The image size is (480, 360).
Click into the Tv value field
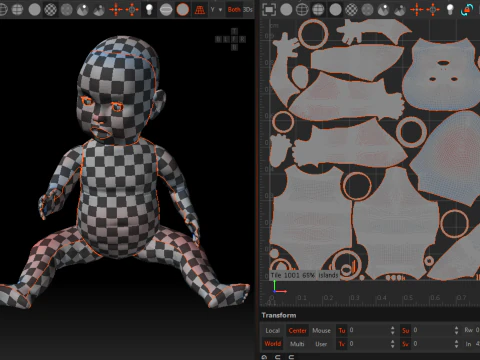click(368, 344)
